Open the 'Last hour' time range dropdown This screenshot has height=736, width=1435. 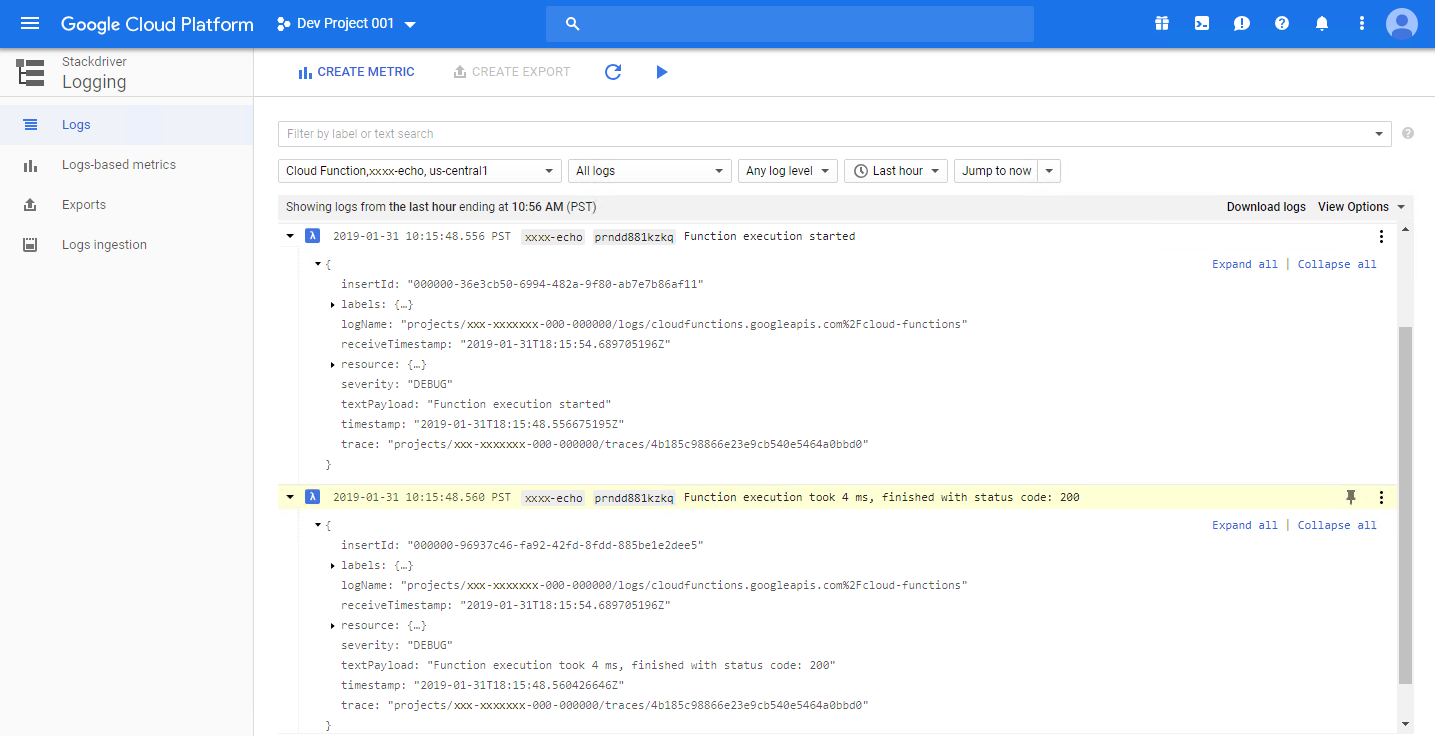(x=896, y=171)
